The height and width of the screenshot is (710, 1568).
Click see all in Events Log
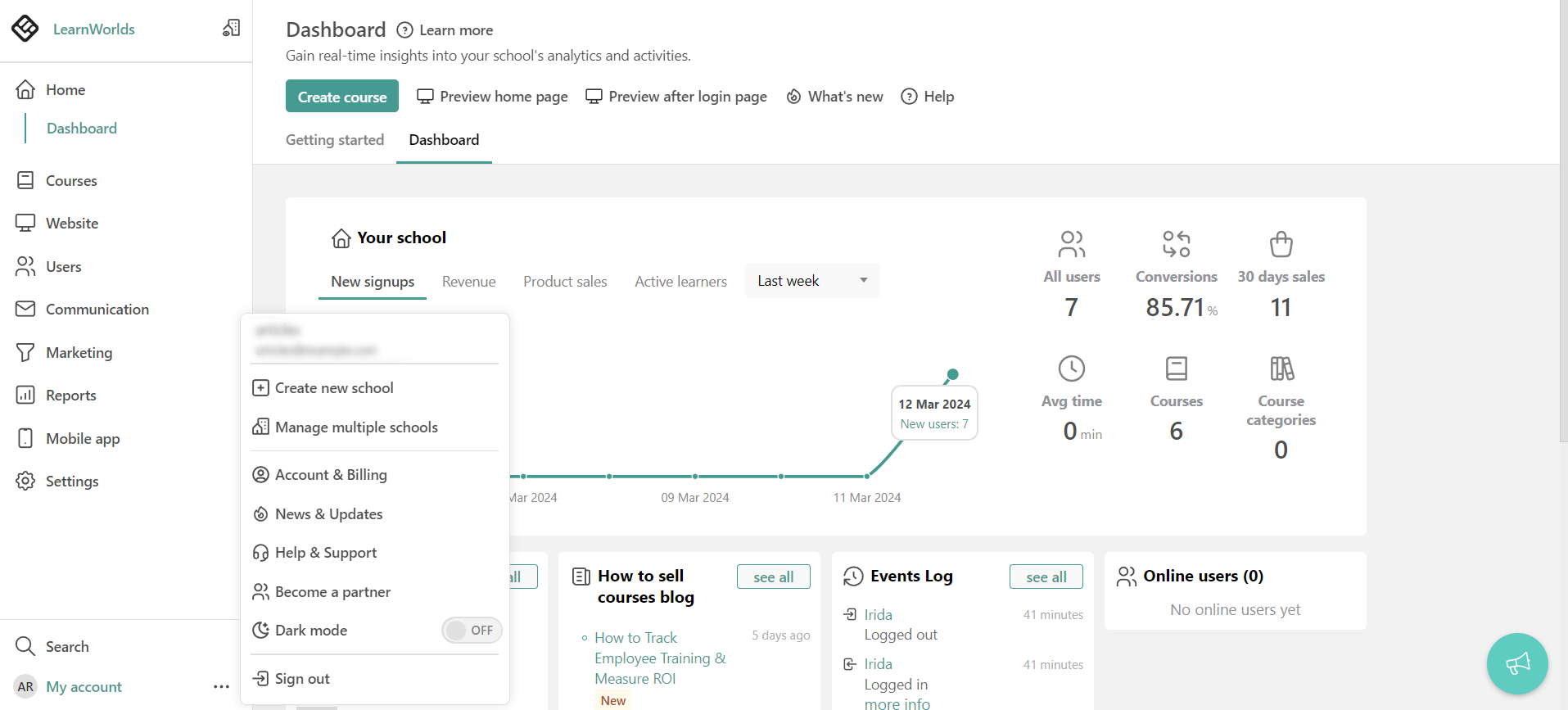[1046, 577]
